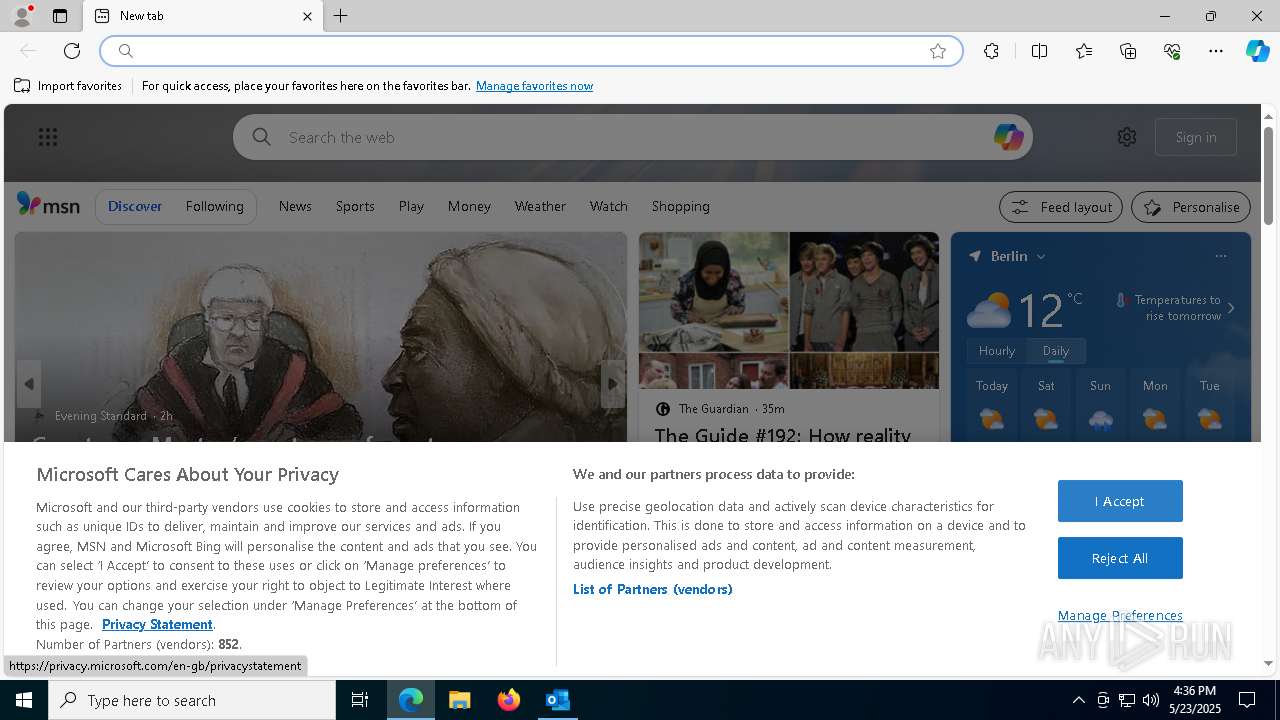Switch weather to Hourly view
Viewport: 1280px width, 720px height.
(x=996, y=351)
